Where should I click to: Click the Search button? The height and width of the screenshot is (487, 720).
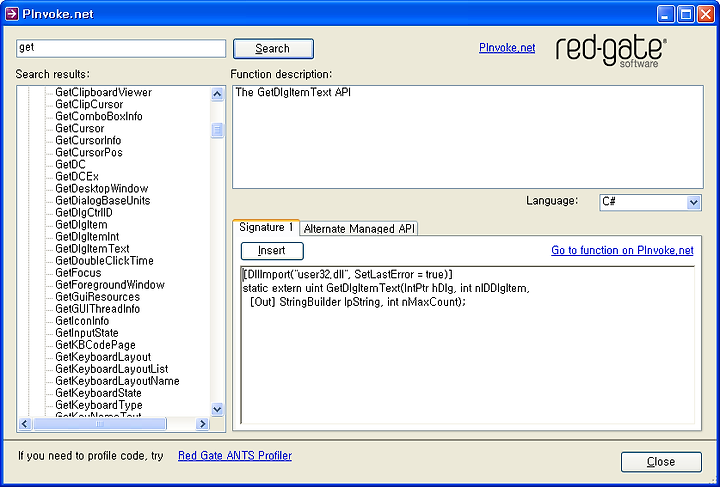point(273,49)
